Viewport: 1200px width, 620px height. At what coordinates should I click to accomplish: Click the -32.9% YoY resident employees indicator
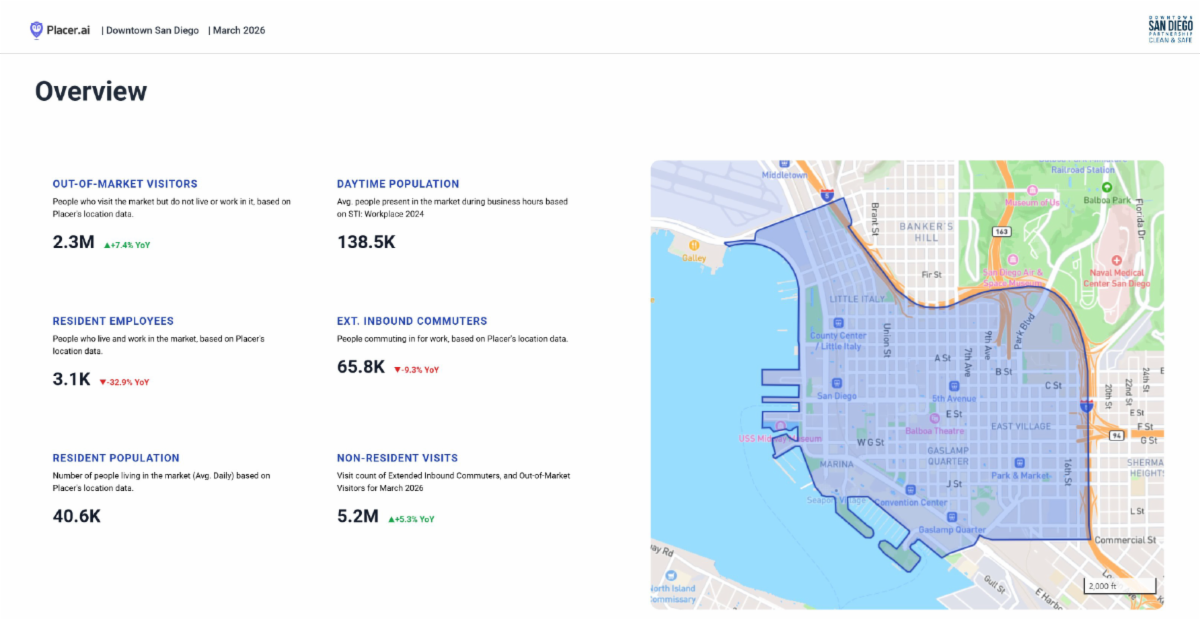tap(124, 382)
